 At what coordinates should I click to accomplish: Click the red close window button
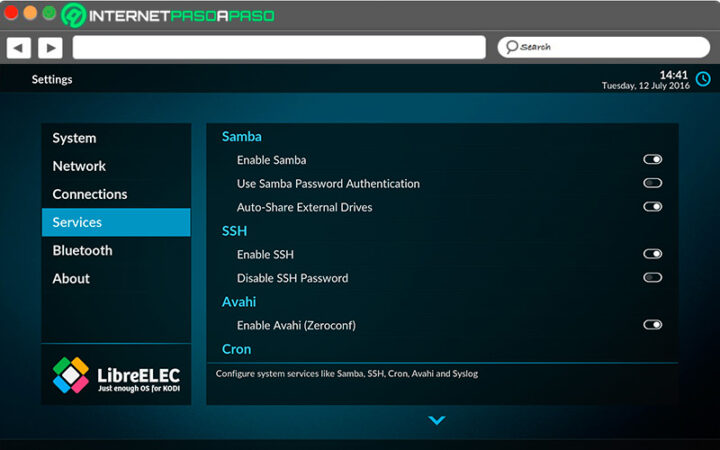[11, 12]
